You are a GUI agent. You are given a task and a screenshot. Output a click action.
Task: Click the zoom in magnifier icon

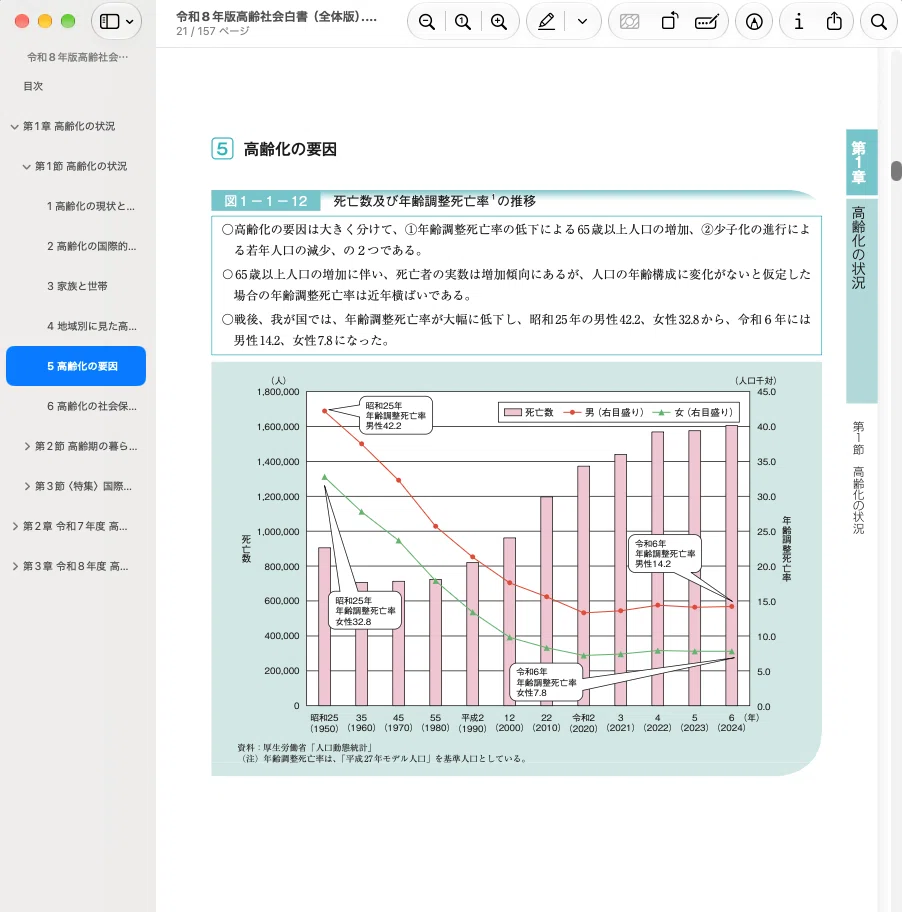coord(499,22)
